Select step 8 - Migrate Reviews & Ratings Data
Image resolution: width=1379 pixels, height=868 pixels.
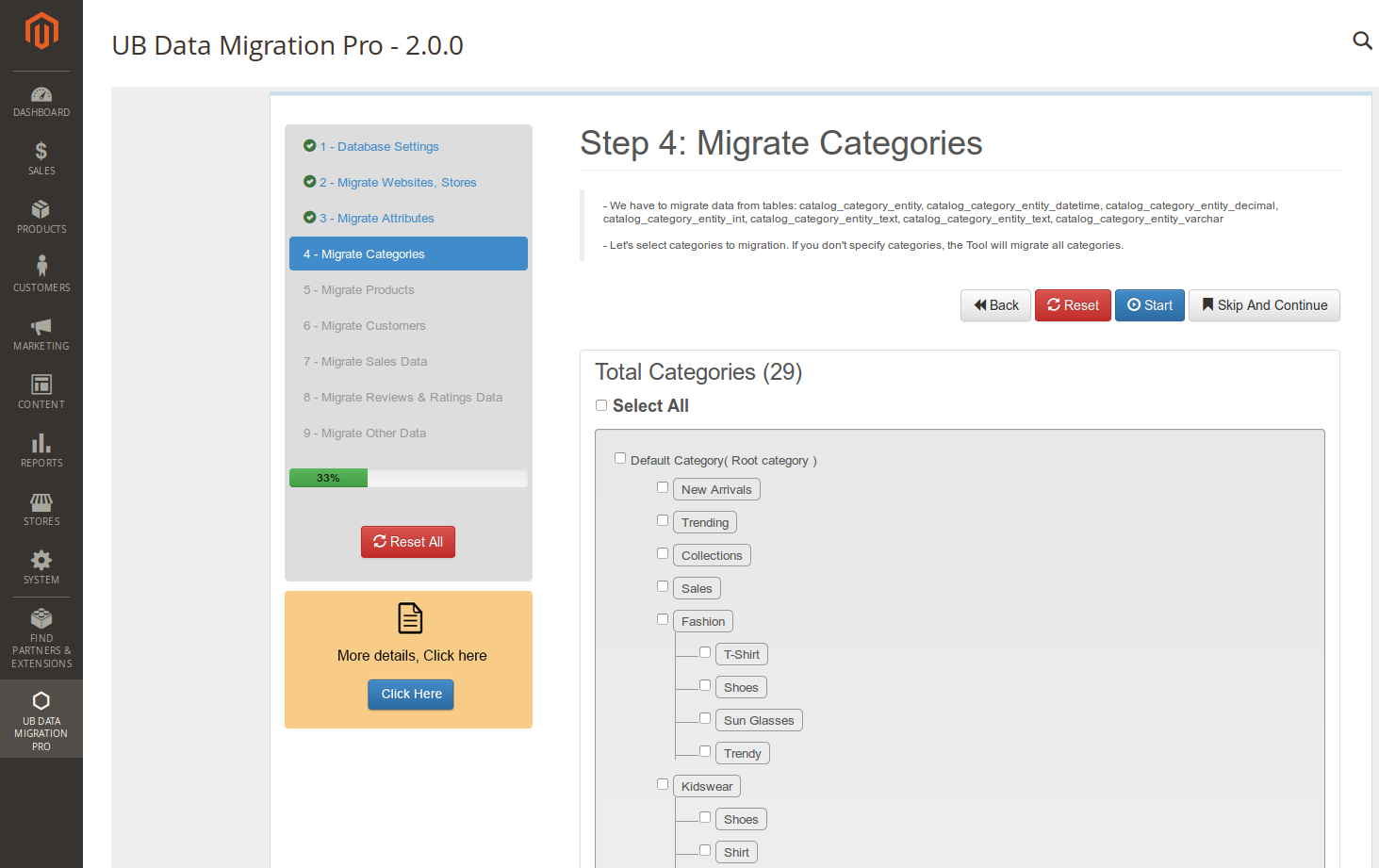[408, 397]
